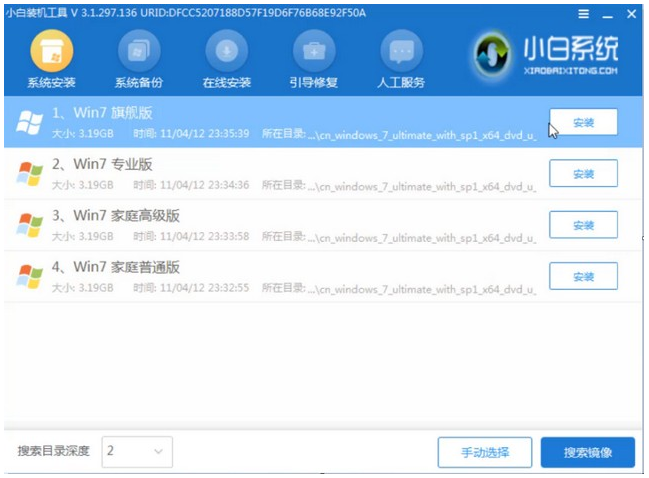Click the time 11/04/12 23:32:55

point(204,288)
